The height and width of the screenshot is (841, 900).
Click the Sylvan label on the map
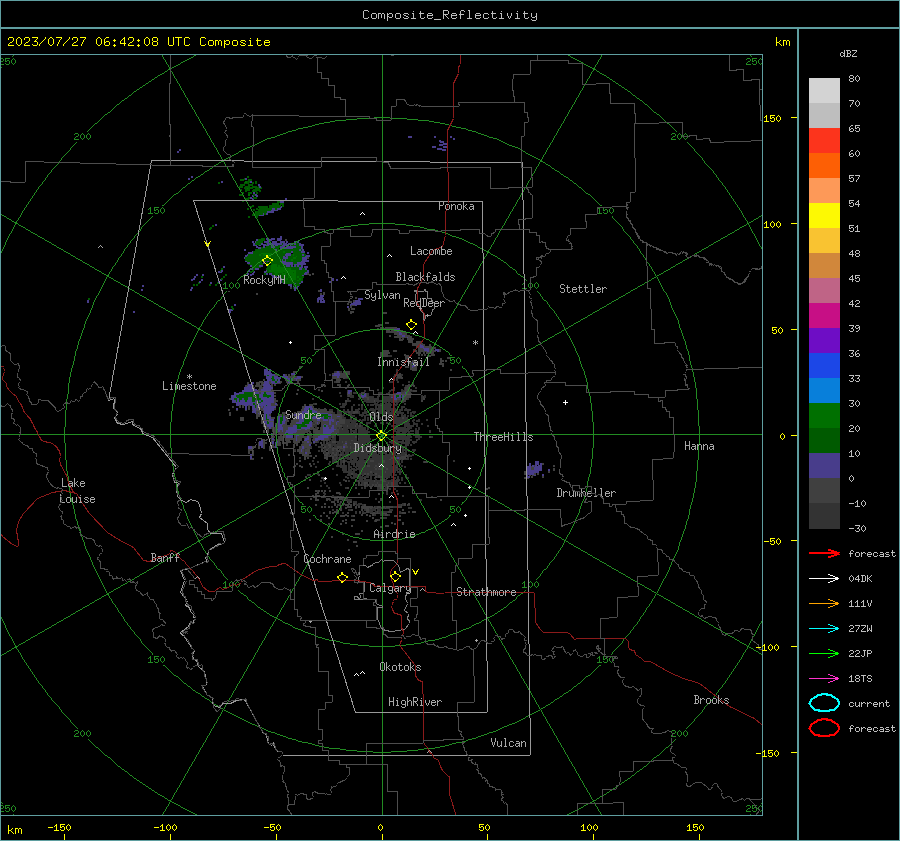(382, 295)
